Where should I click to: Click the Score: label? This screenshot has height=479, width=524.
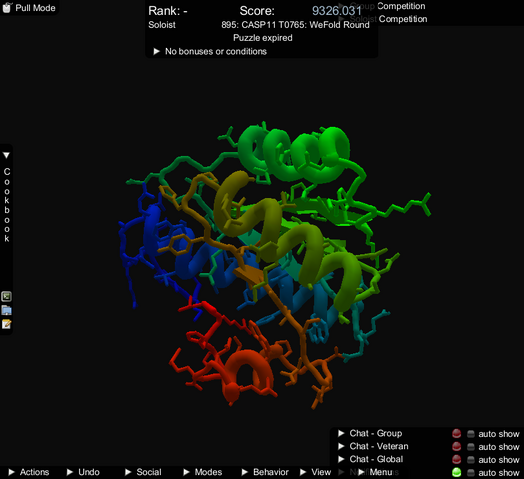pos(257,11)
